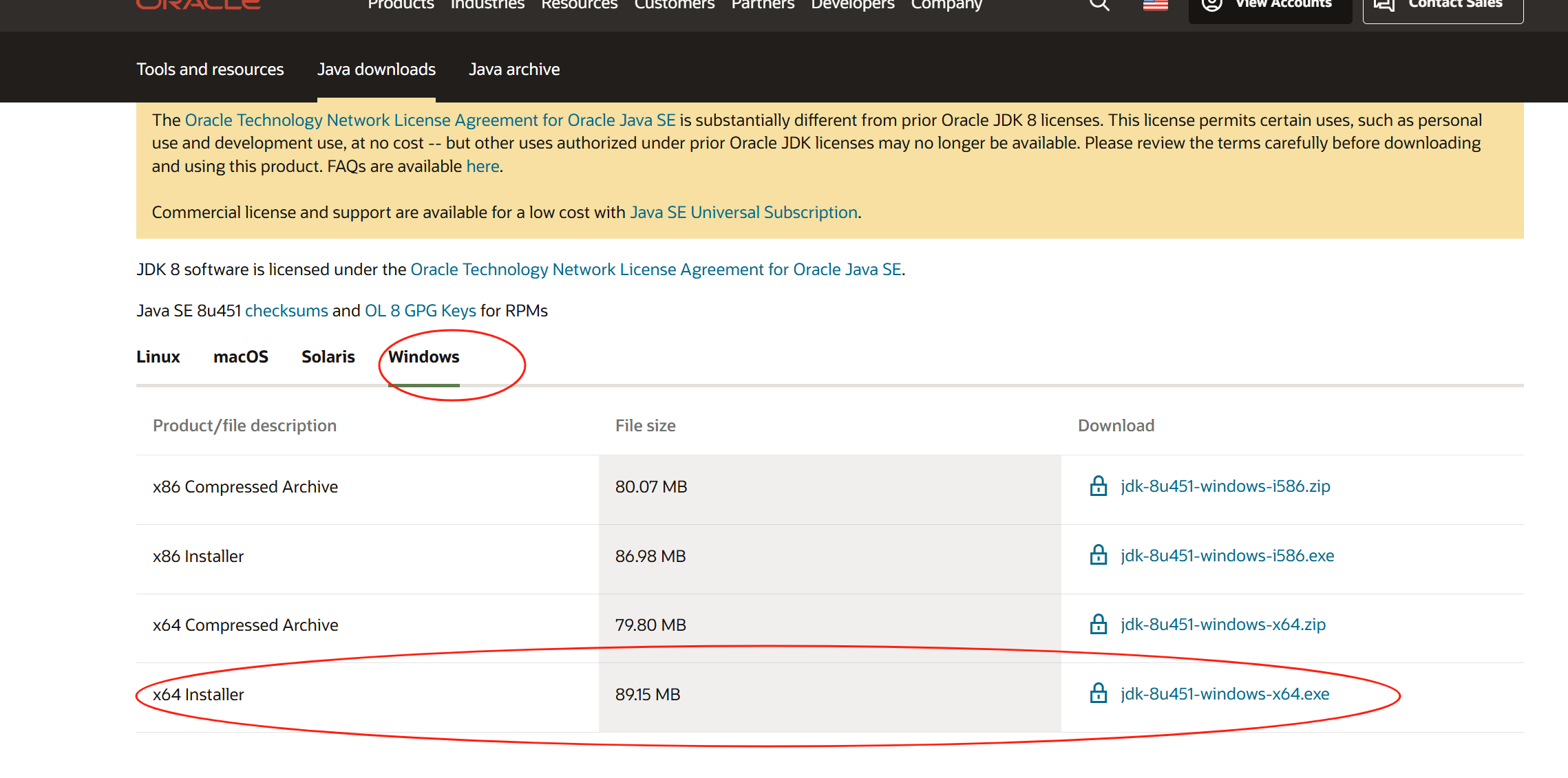Screen dimensions: 1568x778
Task: Click the United States flag region icon
Action: click(x=1154, y=4)
